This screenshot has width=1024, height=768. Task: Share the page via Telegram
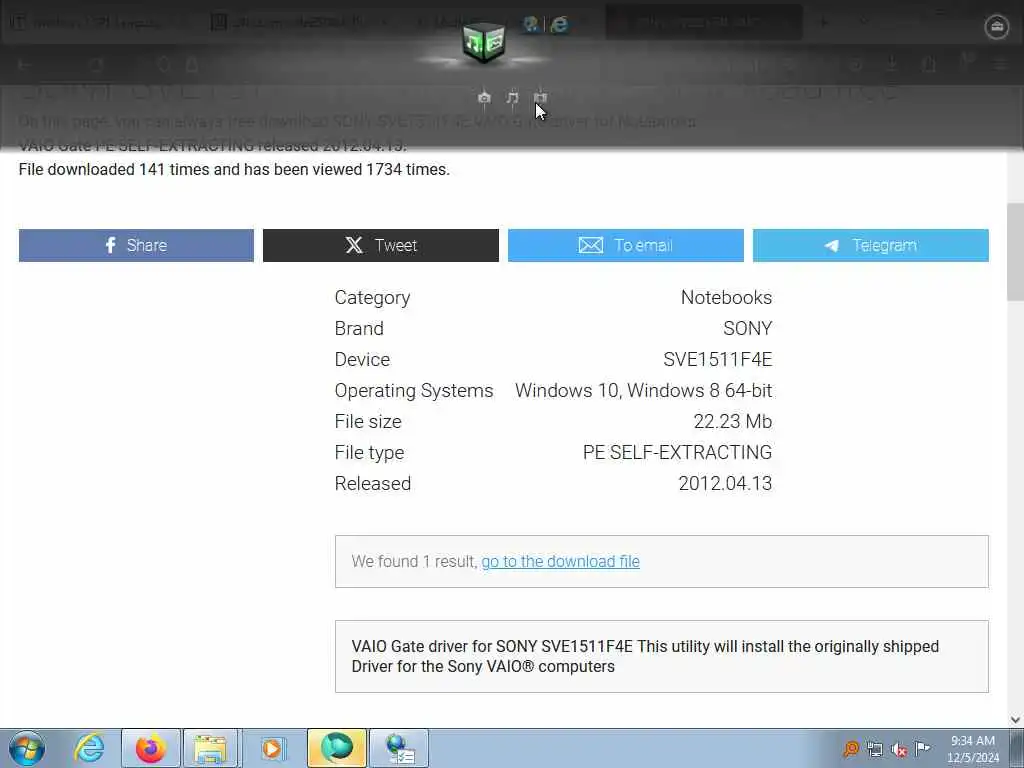coord(871,246)
